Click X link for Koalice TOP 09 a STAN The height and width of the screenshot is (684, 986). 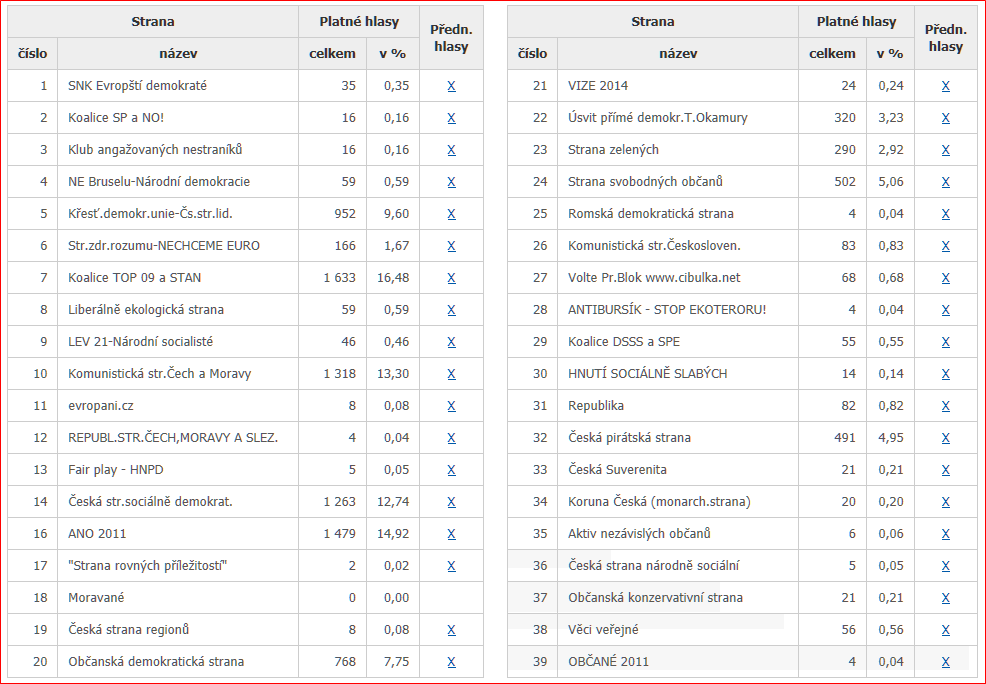click(451, 279)
